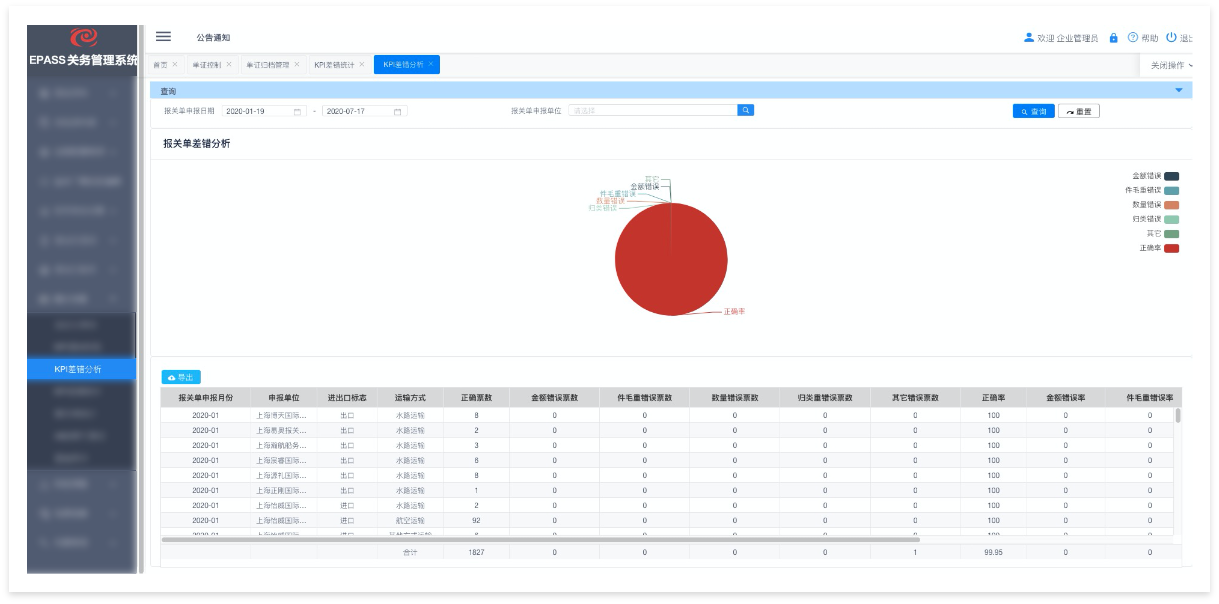Click the 退出 power icon to log out
1219x604 pixels.
[x=1171, y=38]
